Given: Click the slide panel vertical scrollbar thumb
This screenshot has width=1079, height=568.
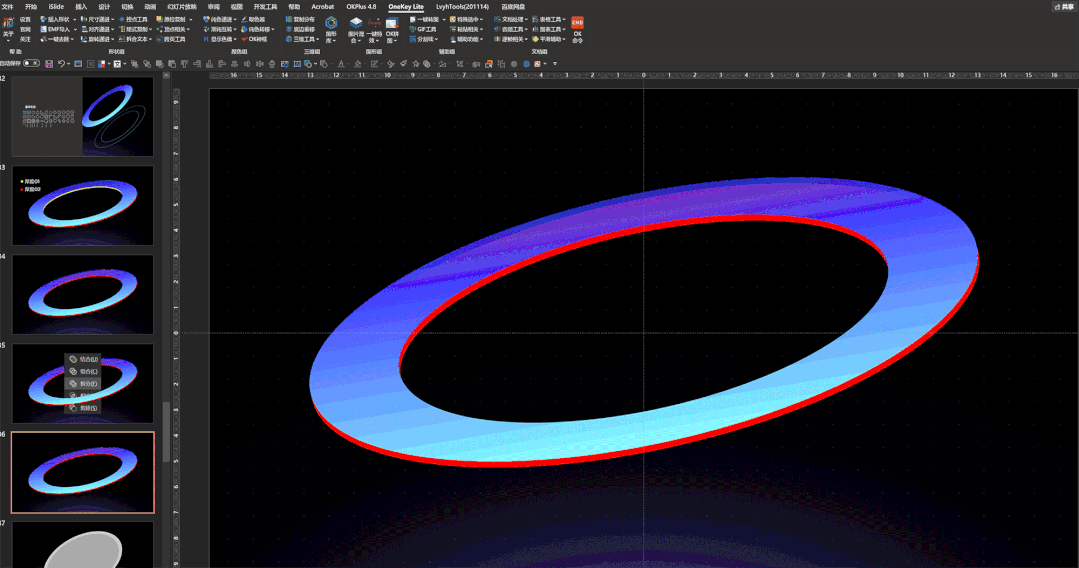Looking at the screenshot, I should 166,432.
